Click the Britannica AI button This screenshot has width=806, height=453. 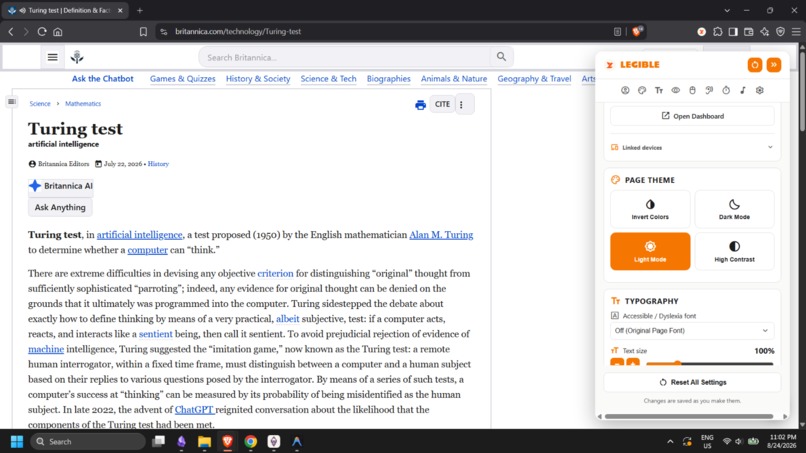61,186
